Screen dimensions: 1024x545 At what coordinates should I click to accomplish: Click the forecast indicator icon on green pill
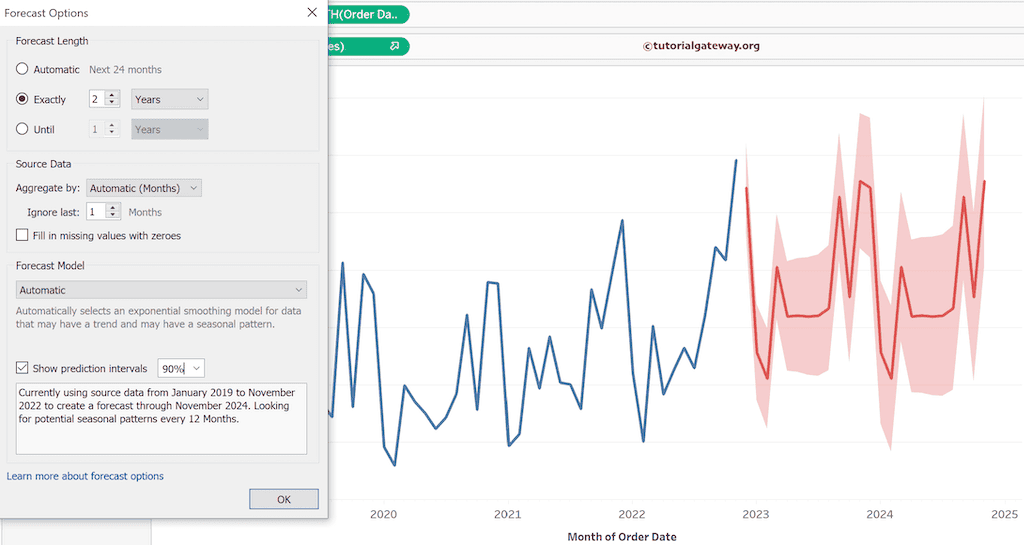pyautogui.click(x=395, y=46)
